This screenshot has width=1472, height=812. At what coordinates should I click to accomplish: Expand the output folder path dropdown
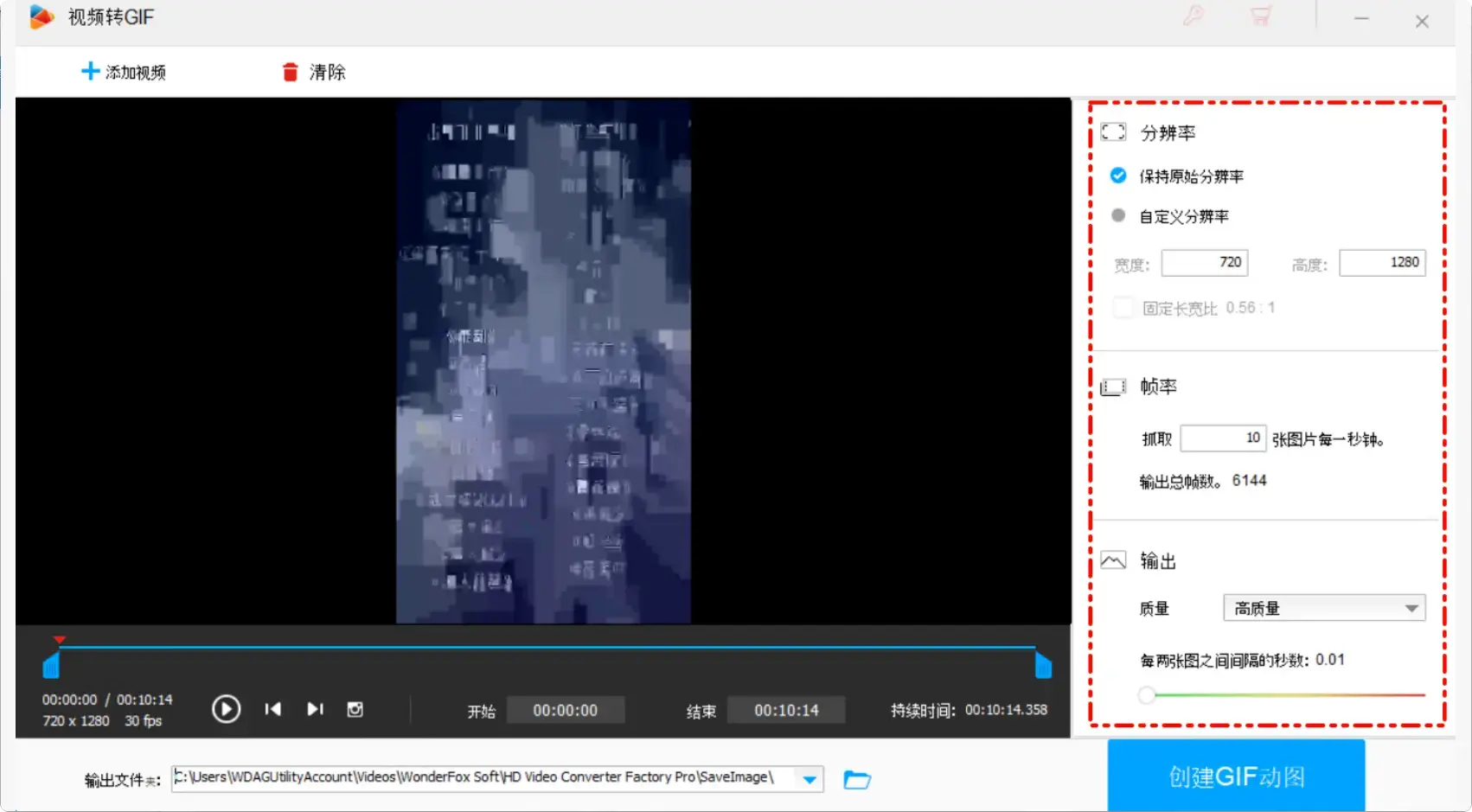(x=810, y=779)
